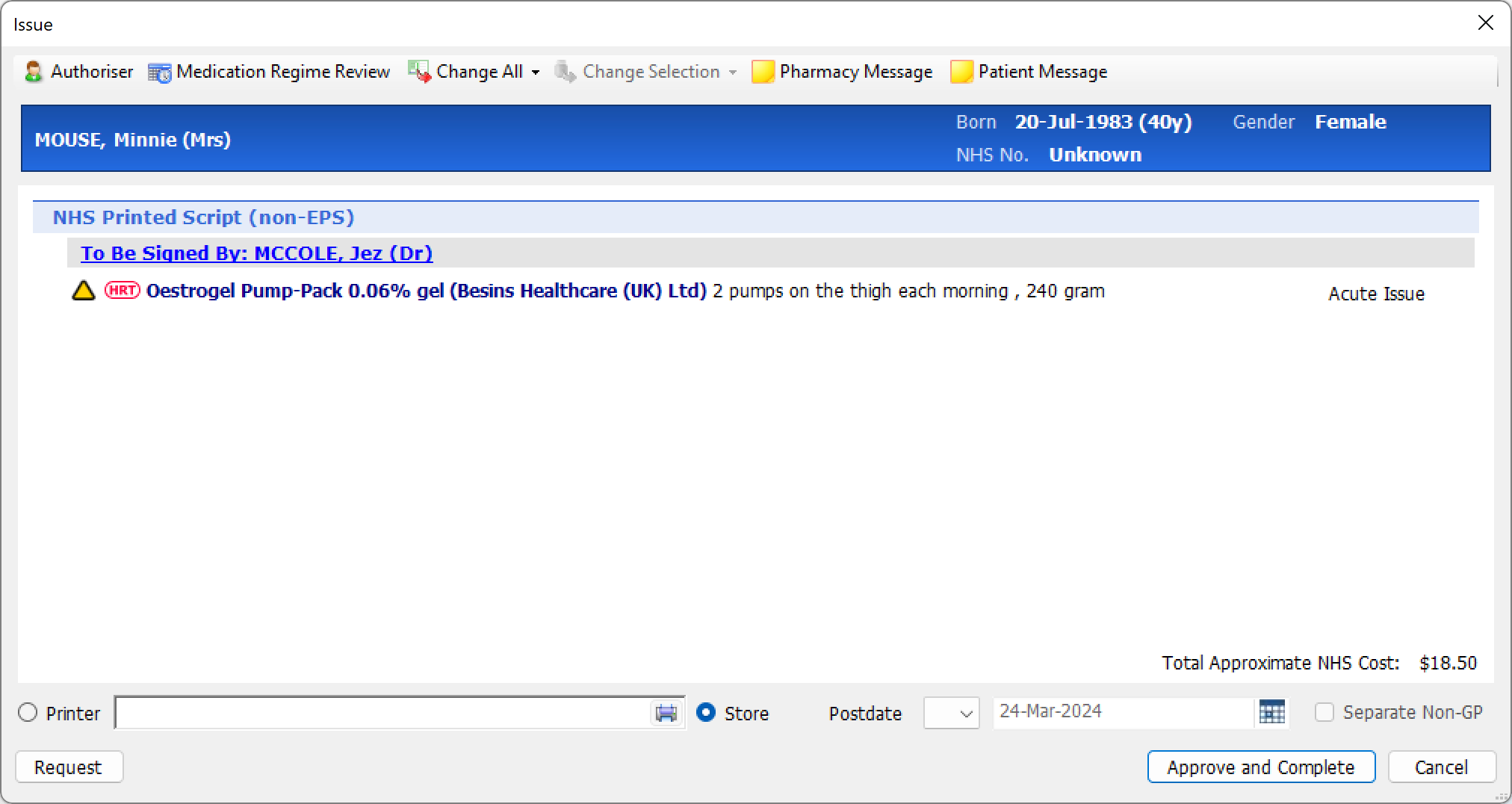Click the NHS No. Unknown value
Viewport: 1512px width, 804px height.
tap(1095, 155)
